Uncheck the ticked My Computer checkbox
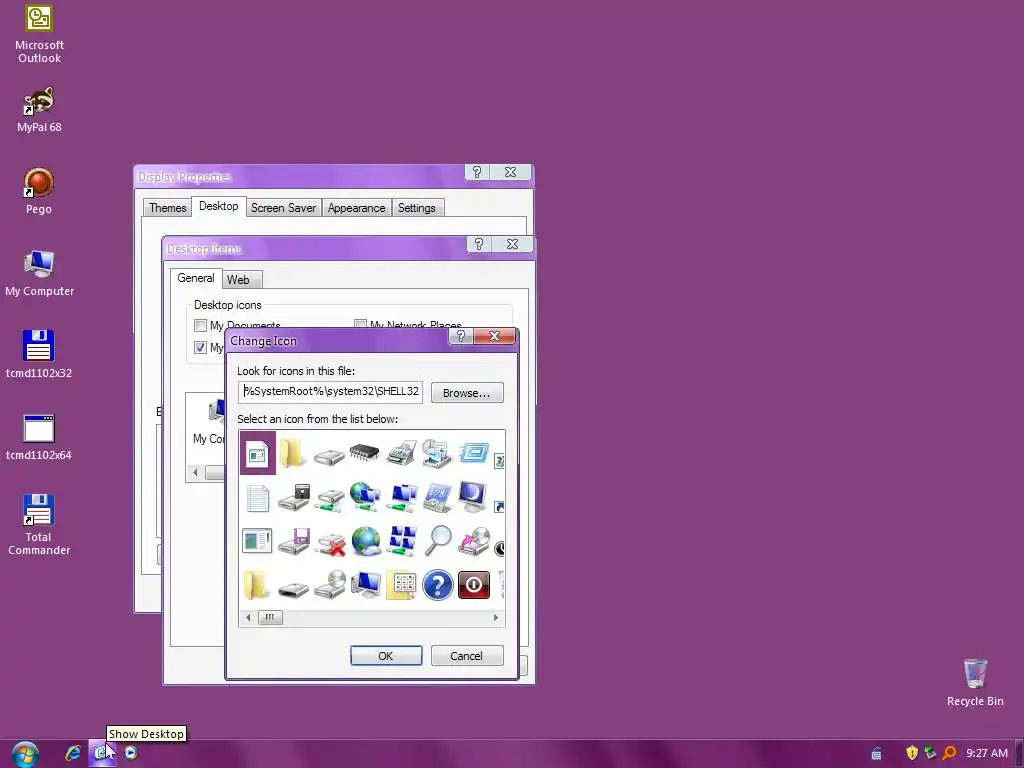 point(200,347)
